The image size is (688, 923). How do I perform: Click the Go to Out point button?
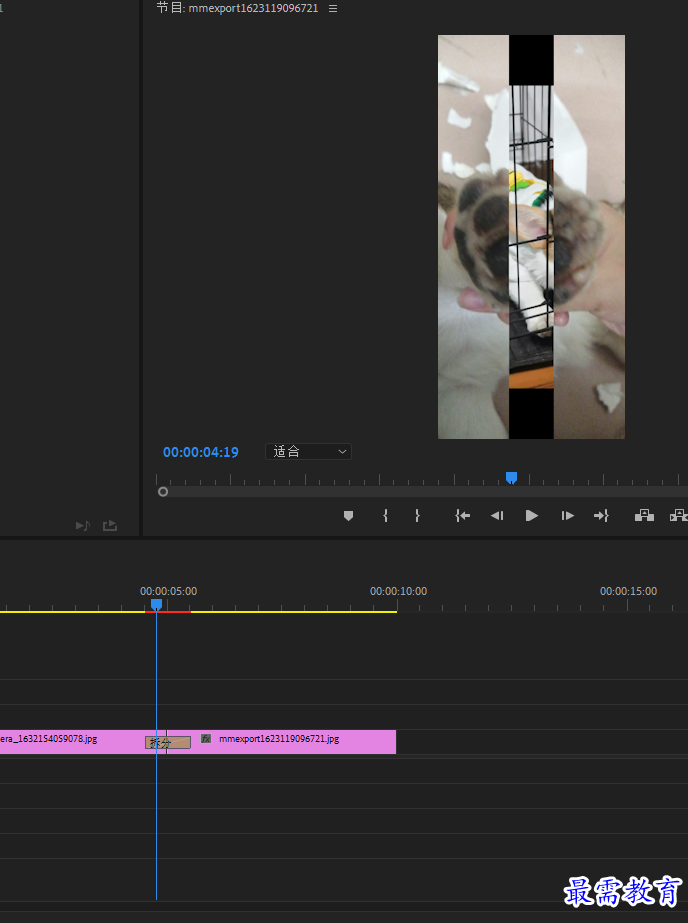(x=601, y=516)
